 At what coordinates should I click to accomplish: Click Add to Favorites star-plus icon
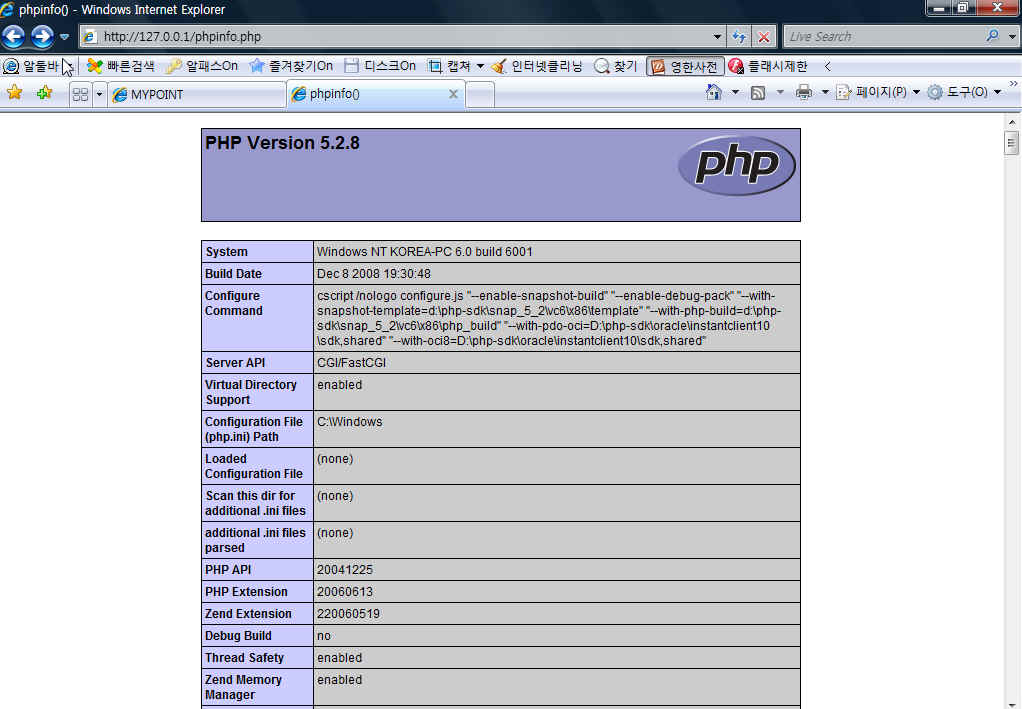44,93
